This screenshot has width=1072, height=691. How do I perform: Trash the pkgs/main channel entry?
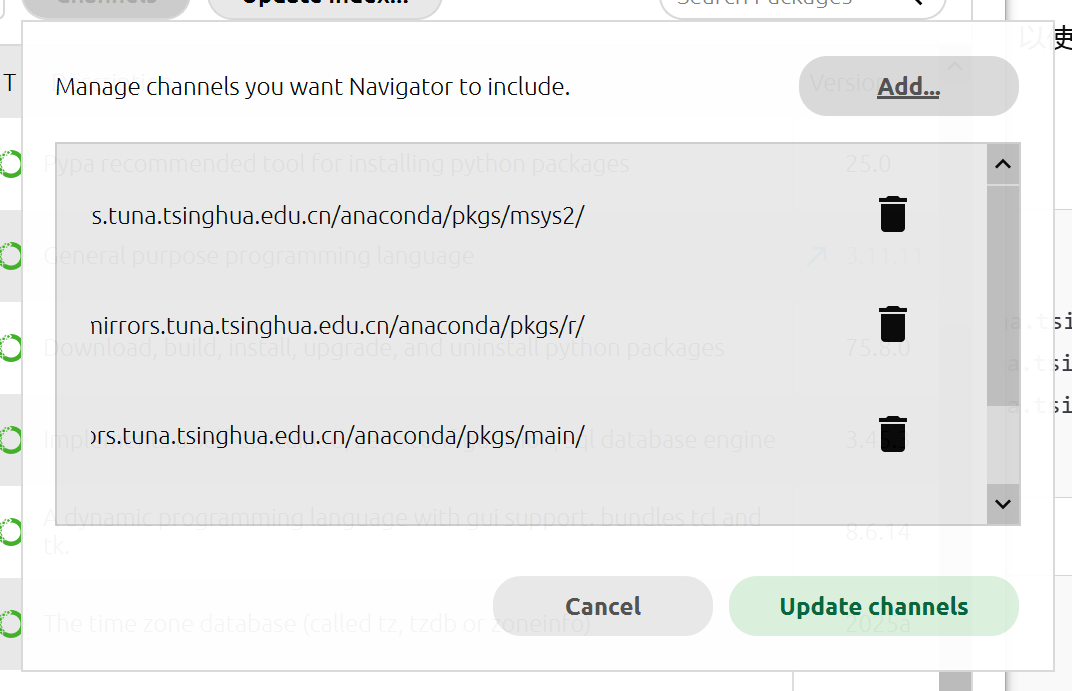point(892,434)
